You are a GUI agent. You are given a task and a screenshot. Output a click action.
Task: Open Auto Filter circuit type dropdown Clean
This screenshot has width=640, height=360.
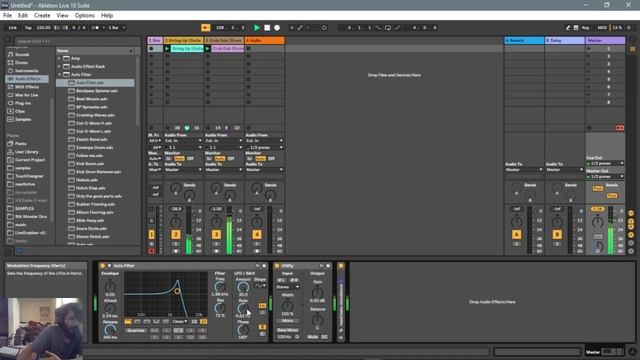click(179, 322)
